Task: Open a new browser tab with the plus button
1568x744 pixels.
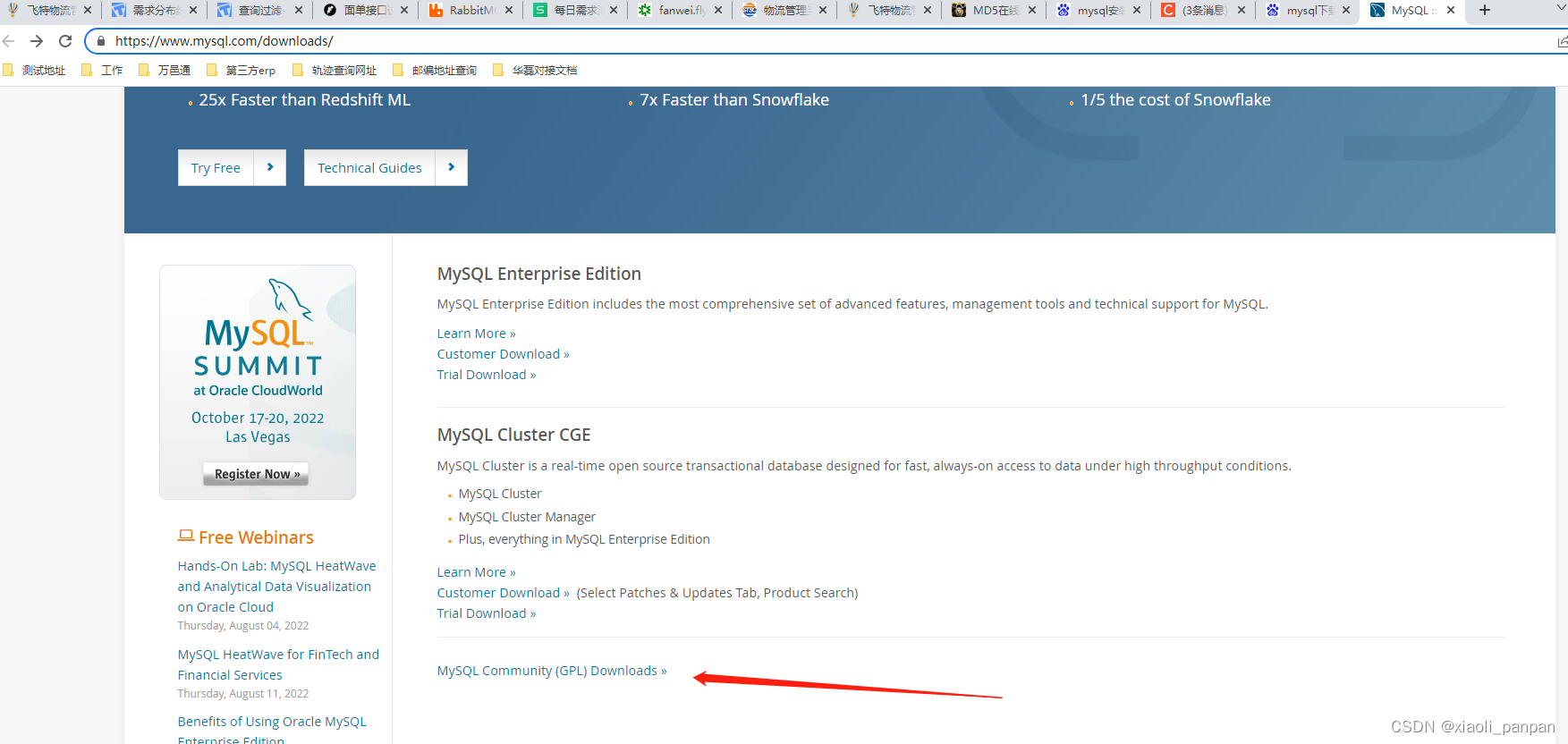Action: pyautogui.click(x=1485, y=10)
